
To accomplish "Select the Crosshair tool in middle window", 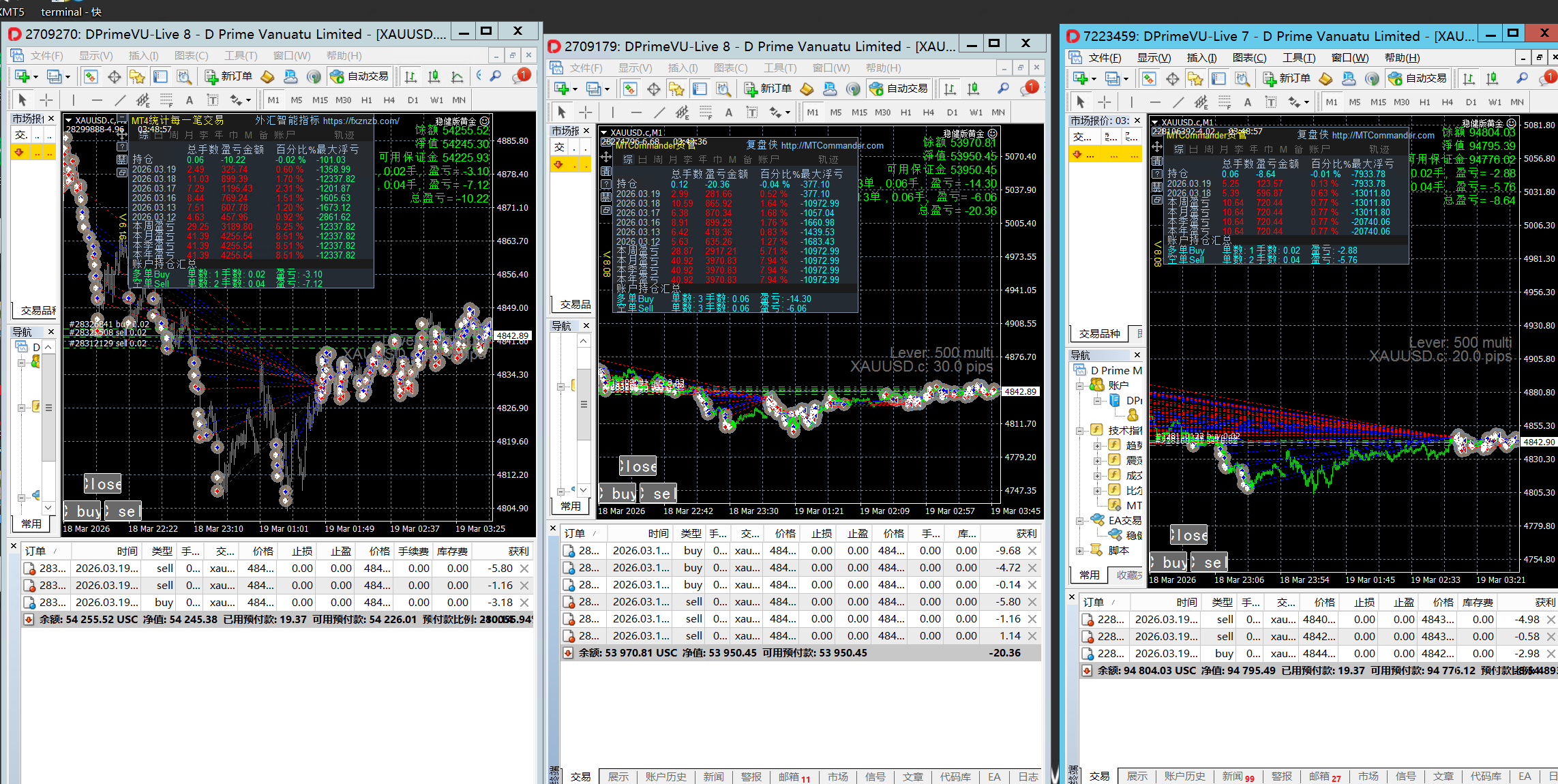I will 585,112.
